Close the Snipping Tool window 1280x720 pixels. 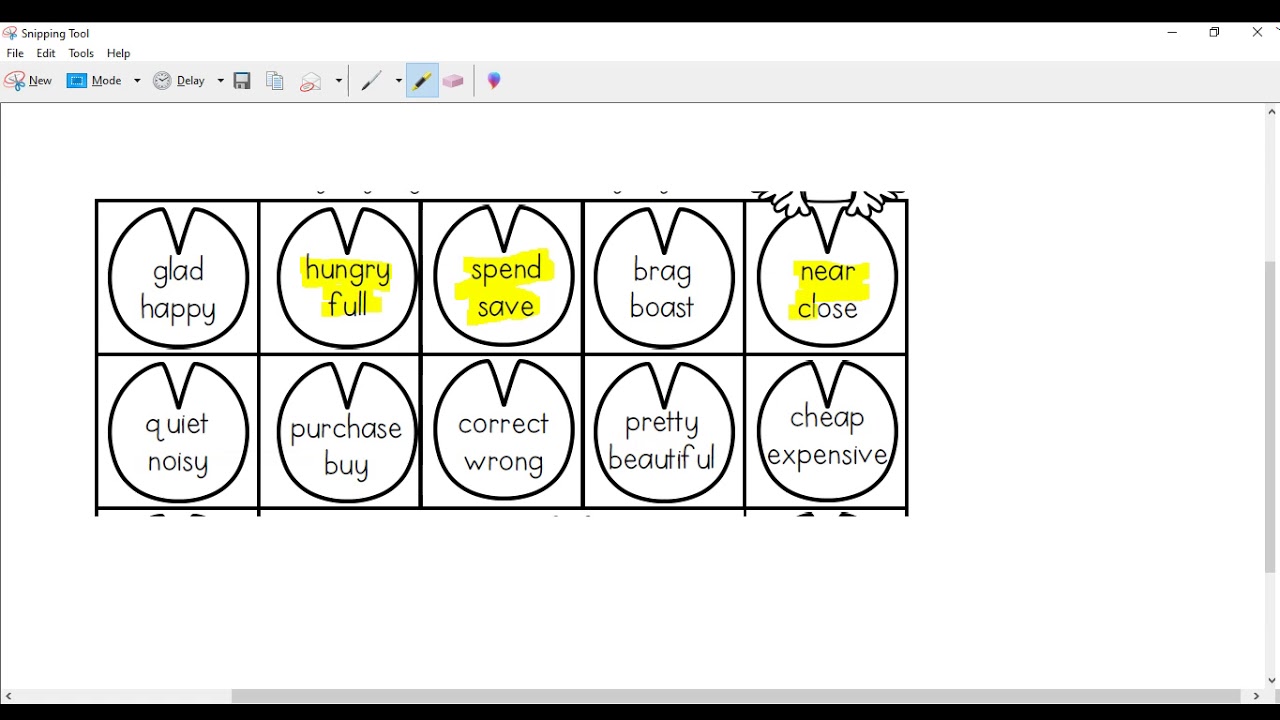click(x=1257, y=32)
